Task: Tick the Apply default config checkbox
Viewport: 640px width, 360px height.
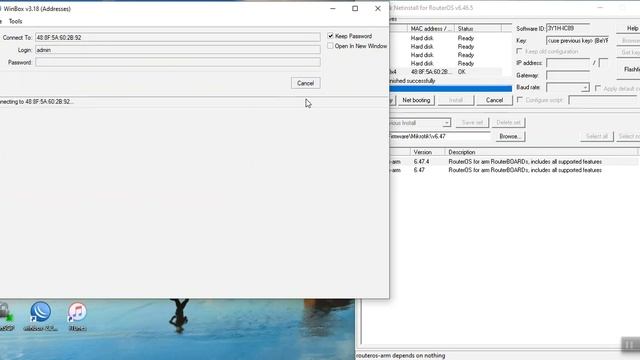Action: 598,89
